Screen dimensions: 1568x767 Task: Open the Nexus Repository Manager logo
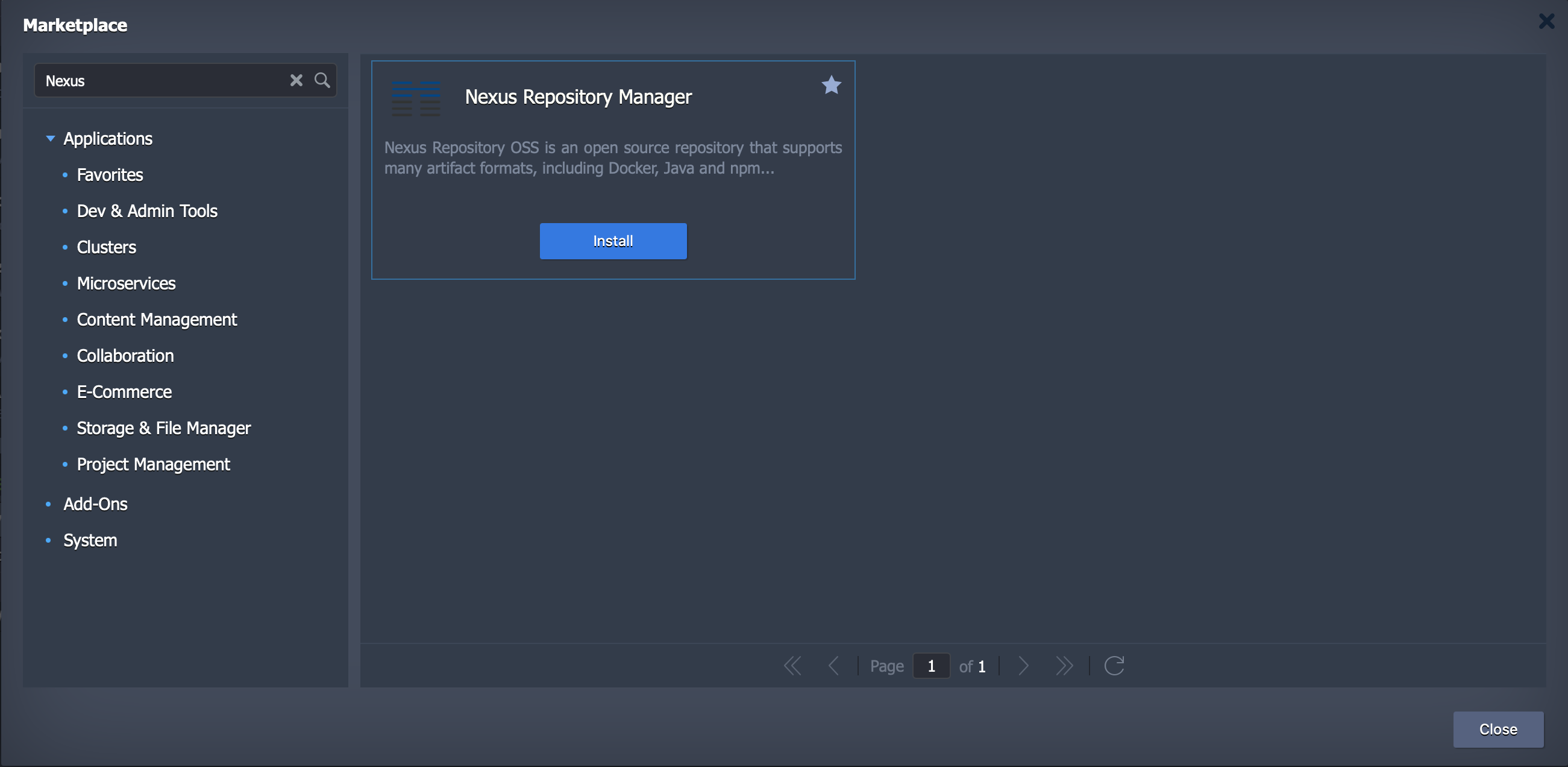click(416, 98)
